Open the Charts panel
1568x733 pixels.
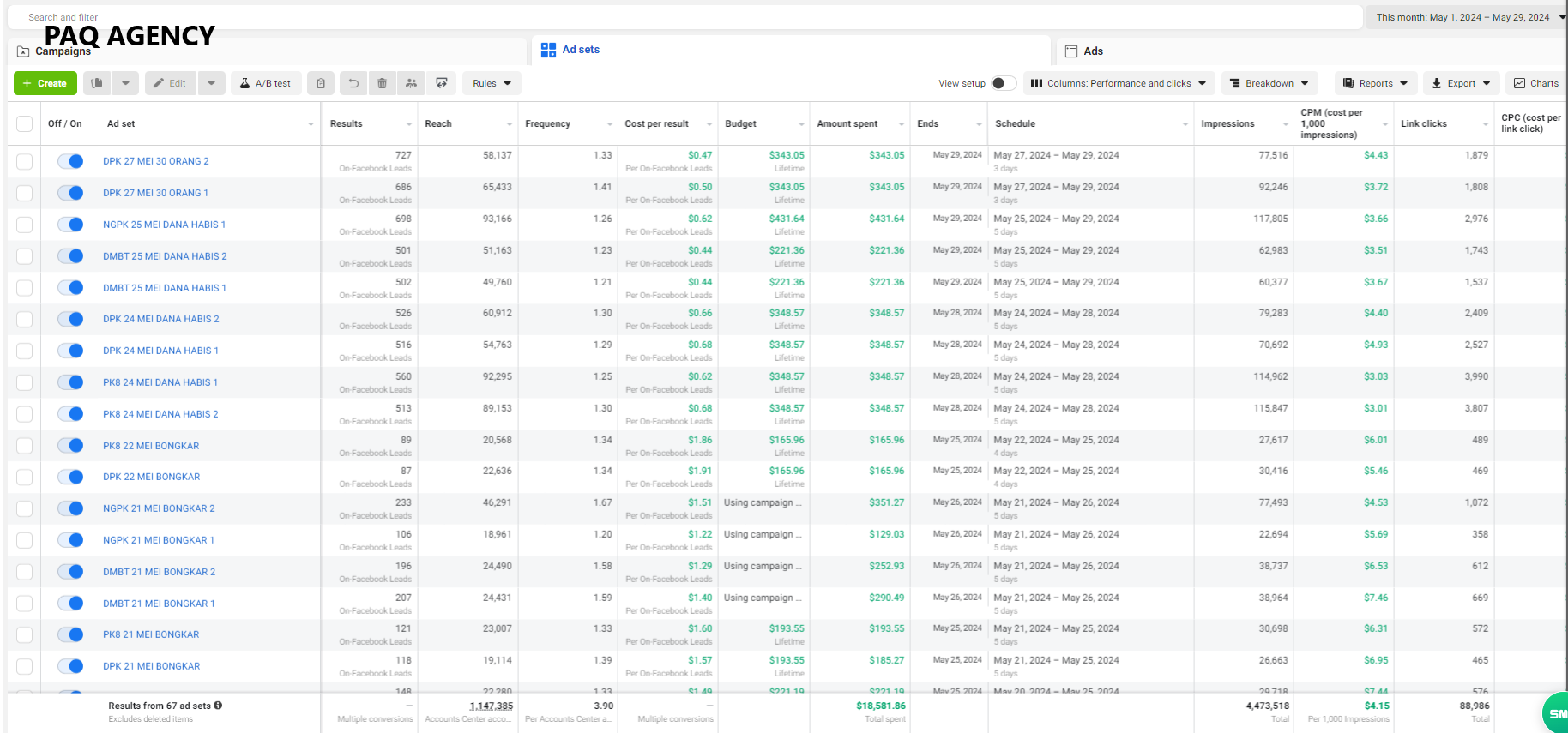(1536, 83)
